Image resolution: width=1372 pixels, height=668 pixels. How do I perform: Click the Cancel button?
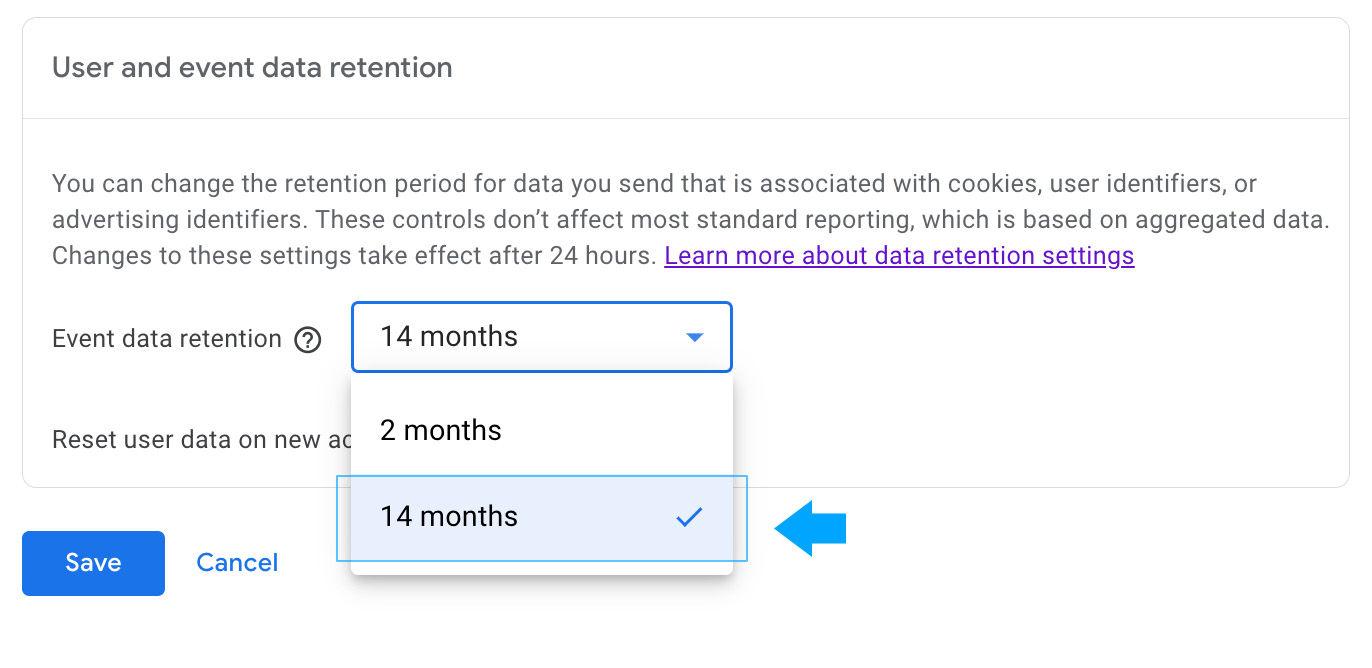[x=237, y=563]
